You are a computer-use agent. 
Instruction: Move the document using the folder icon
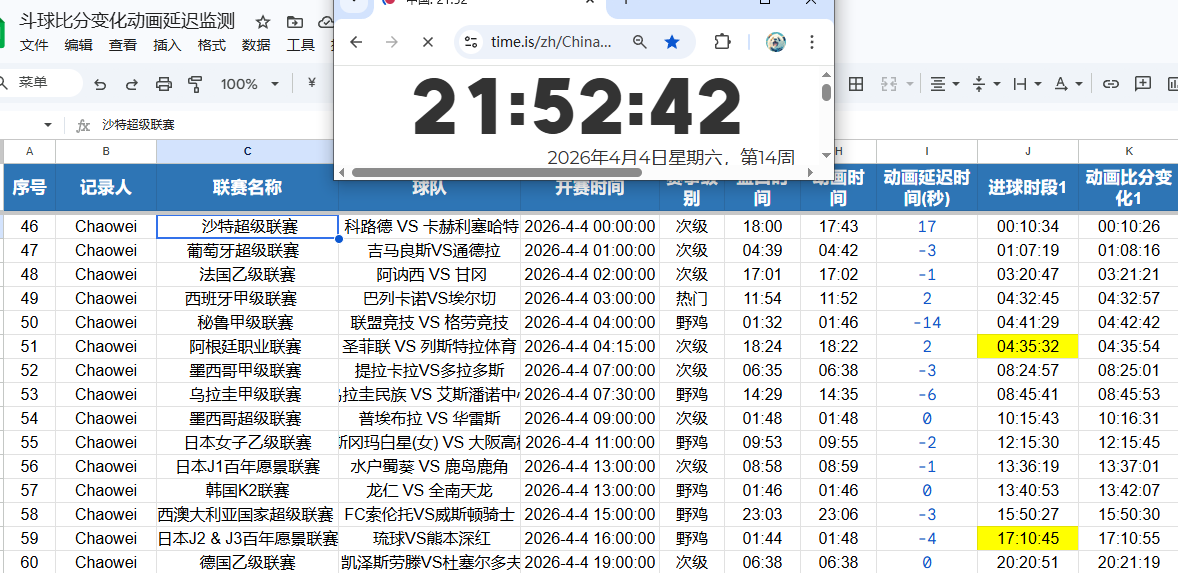pyautogui.click(x=295, y=22)
